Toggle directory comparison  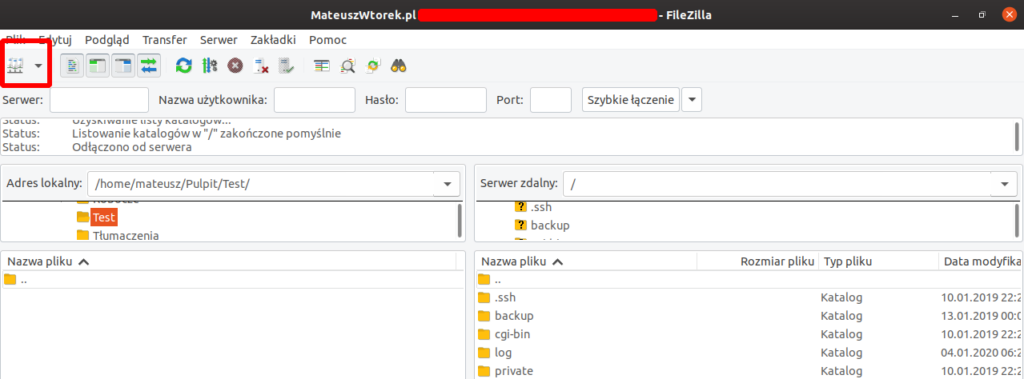348,65
